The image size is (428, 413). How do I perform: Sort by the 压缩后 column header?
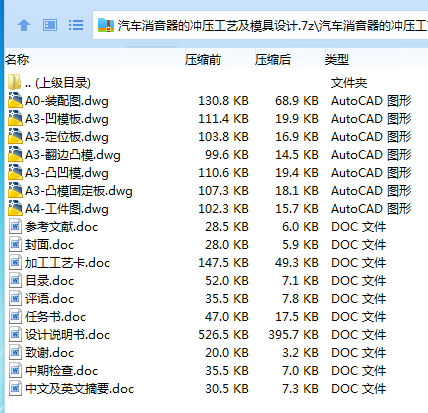pyautogui.click(x=273, y=60)
